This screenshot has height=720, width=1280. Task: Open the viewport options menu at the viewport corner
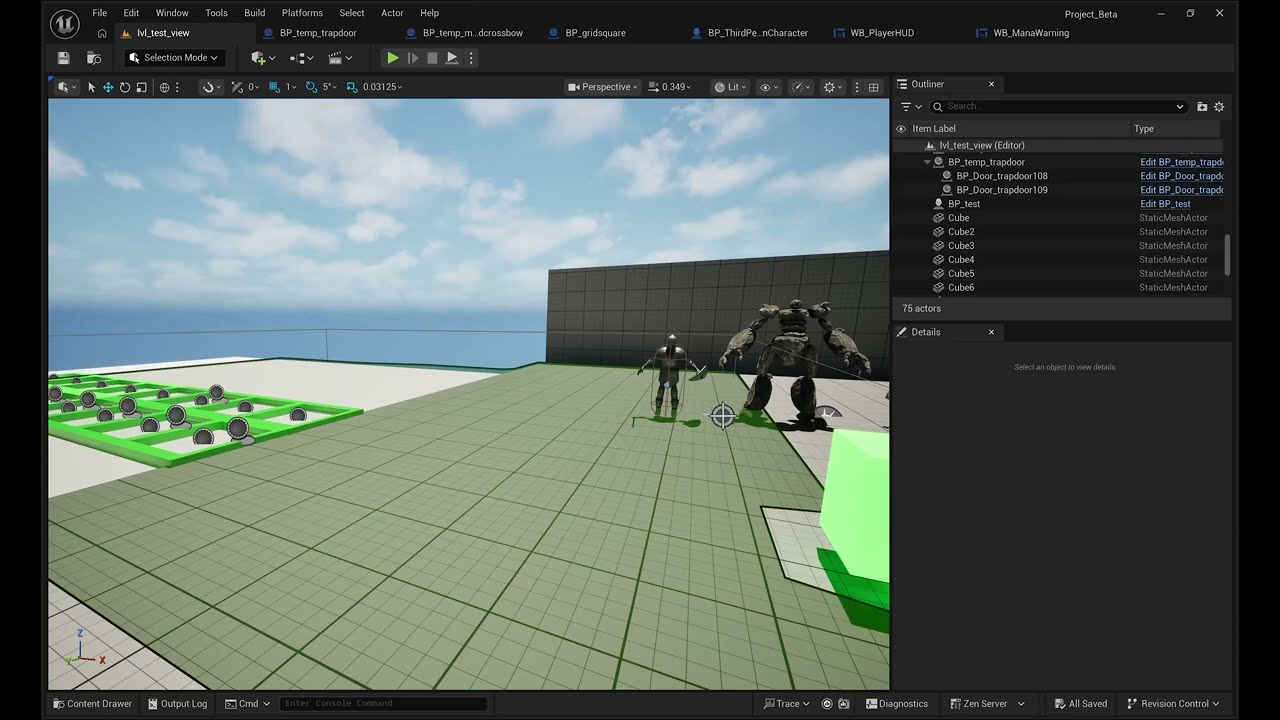point(66,87)
